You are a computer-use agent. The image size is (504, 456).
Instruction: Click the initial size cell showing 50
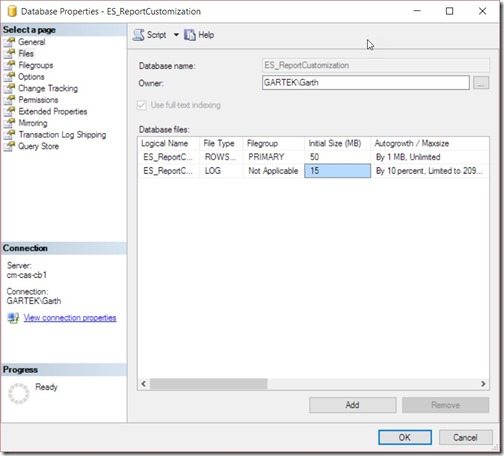[337, 157]
